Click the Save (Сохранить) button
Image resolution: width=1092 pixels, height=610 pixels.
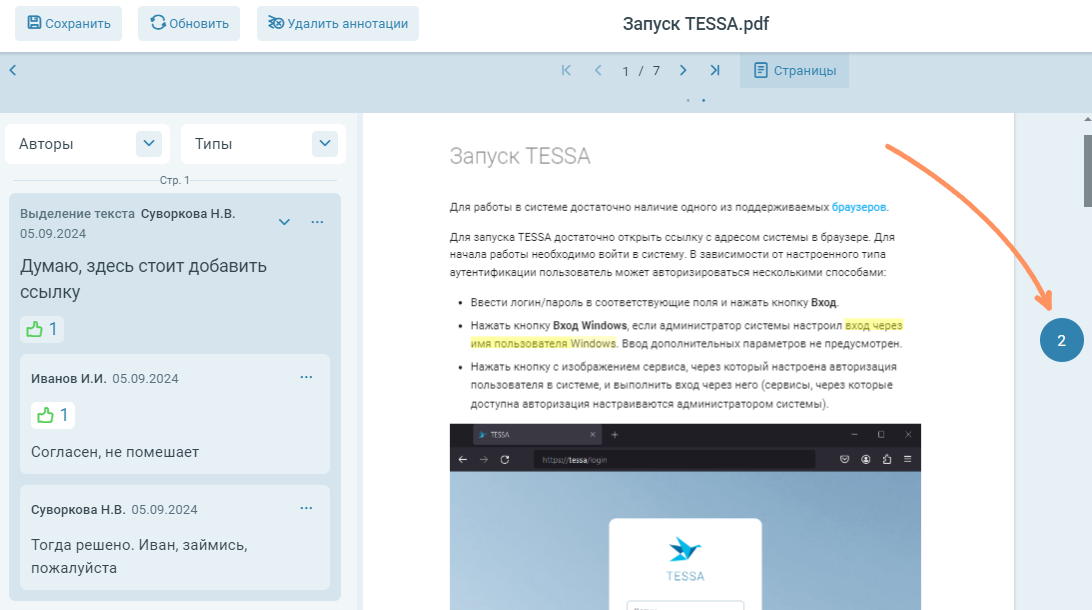68,23
